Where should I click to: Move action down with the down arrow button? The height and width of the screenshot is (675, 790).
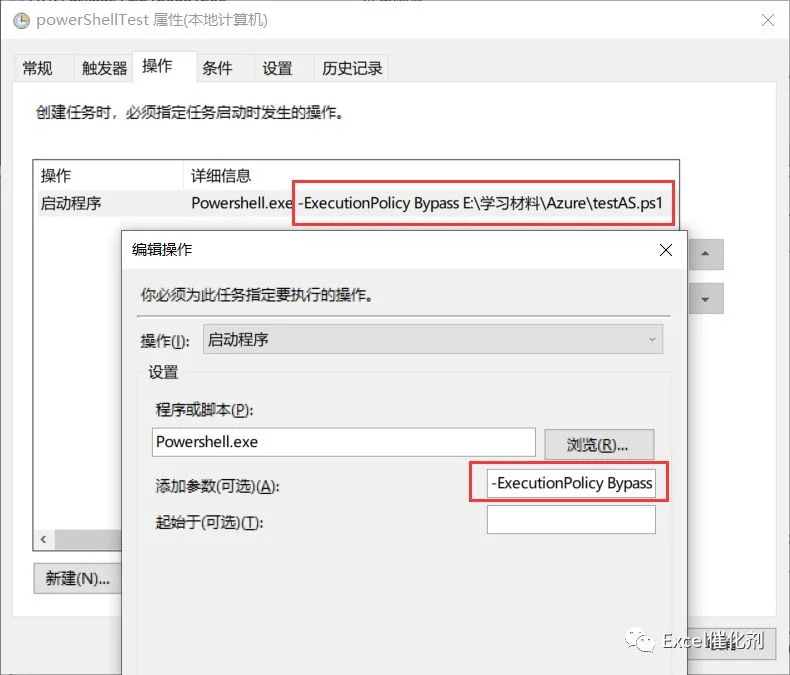click(705, 298)
